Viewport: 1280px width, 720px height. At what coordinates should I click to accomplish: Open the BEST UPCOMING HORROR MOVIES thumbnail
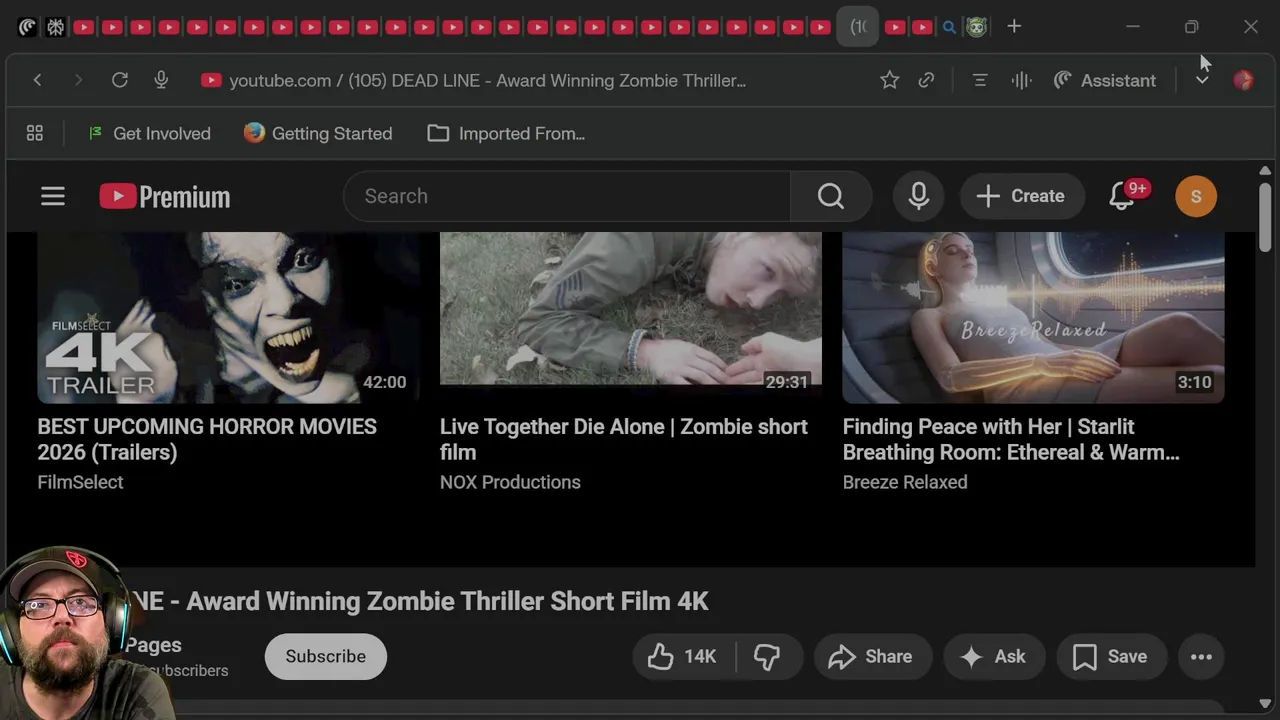point(228,317)
